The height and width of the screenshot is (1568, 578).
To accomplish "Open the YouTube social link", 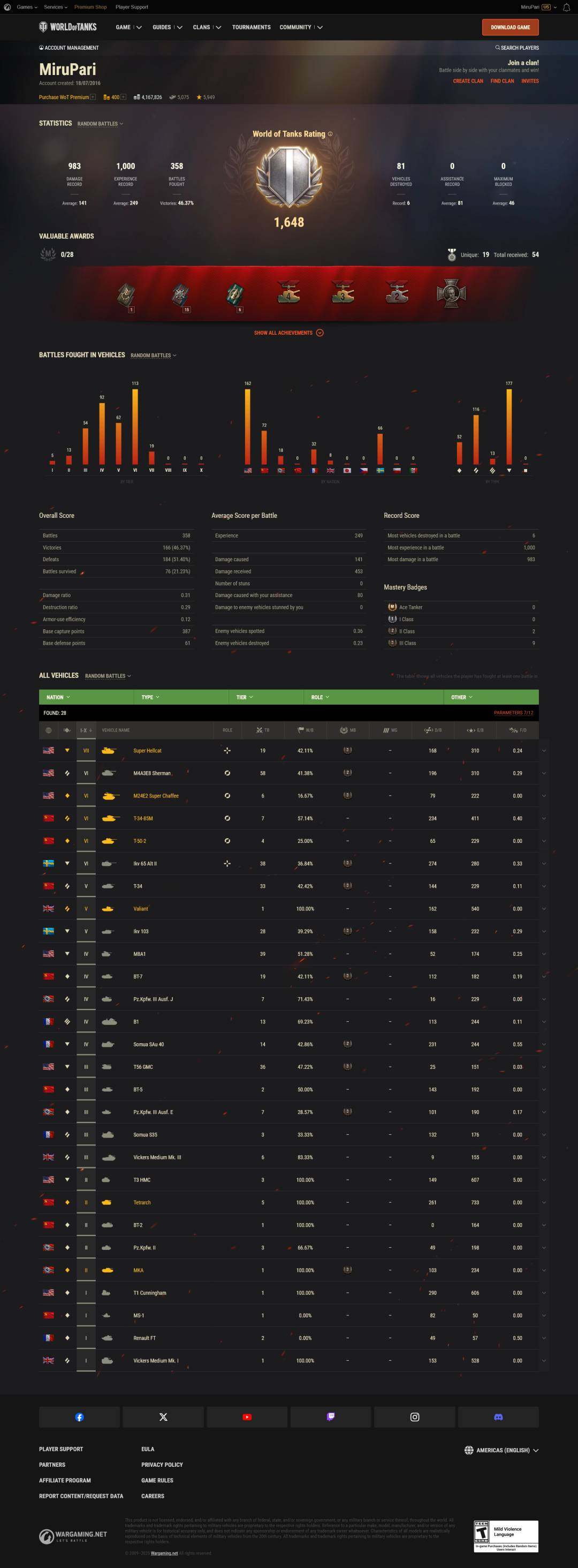I will pos(247,1417).
